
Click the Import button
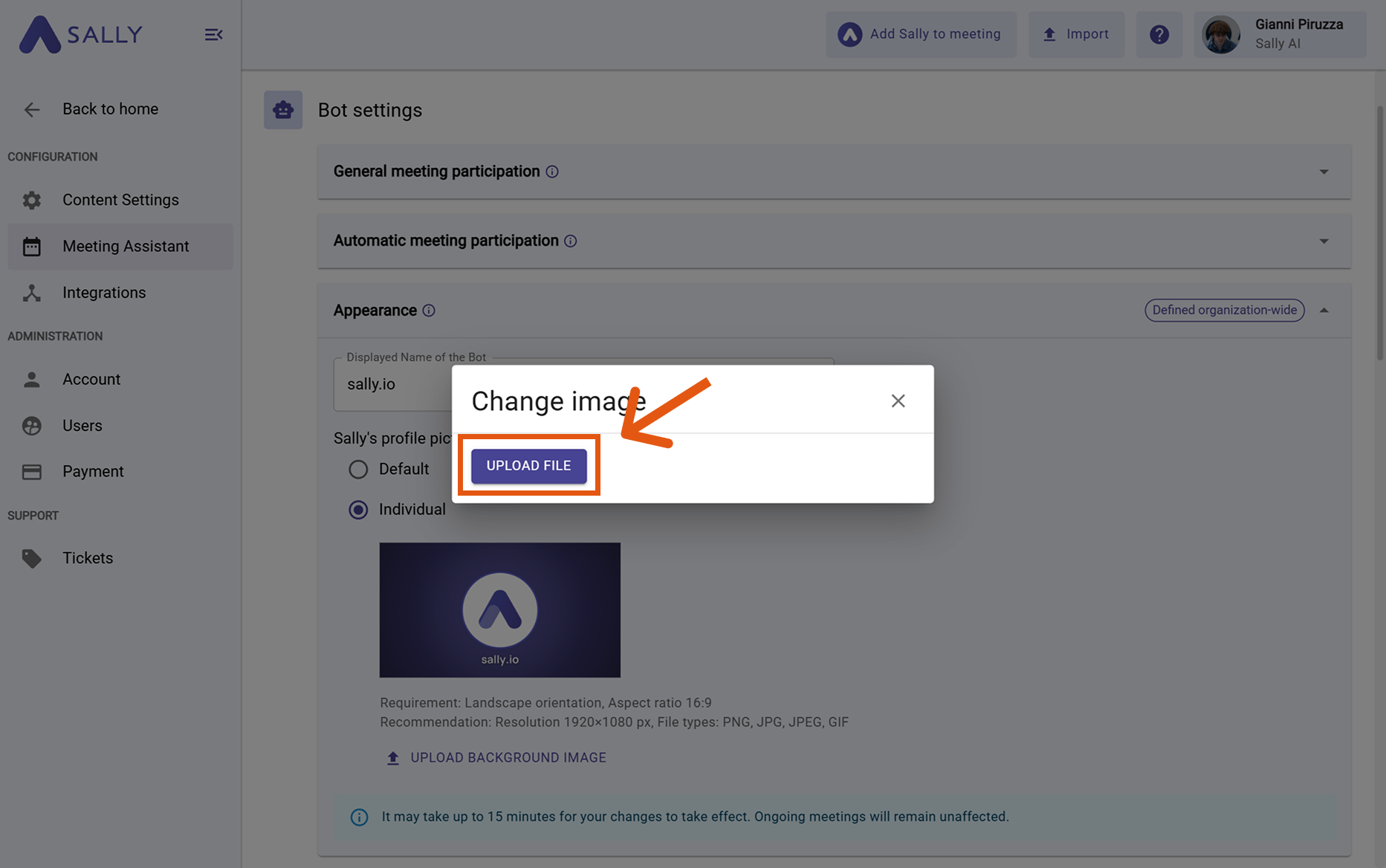[1076, 34]
